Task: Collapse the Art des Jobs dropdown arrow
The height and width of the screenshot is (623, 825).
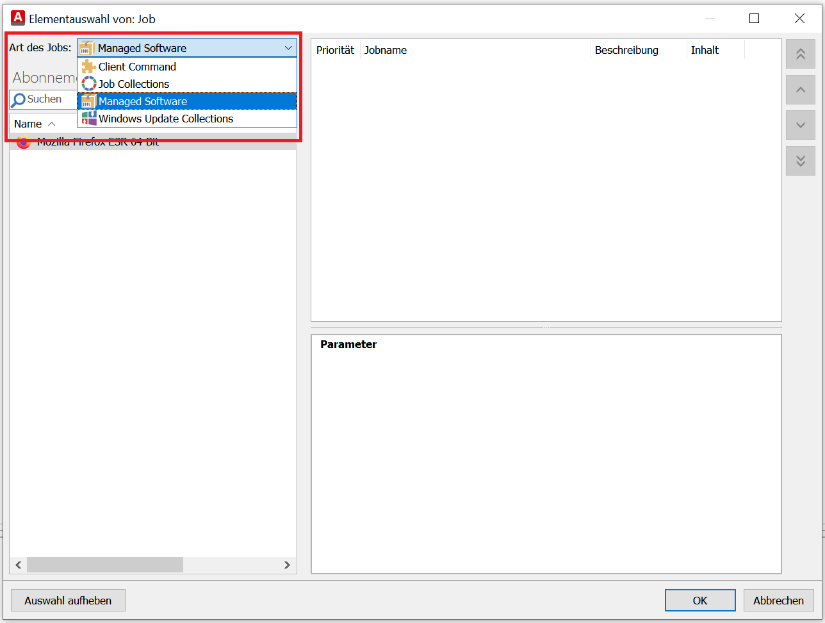Action: (x=288, y=48)
